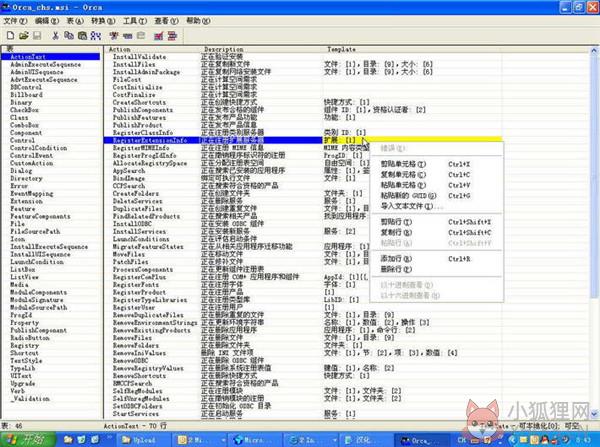Click the StartServices action cell

click(135, 414)
